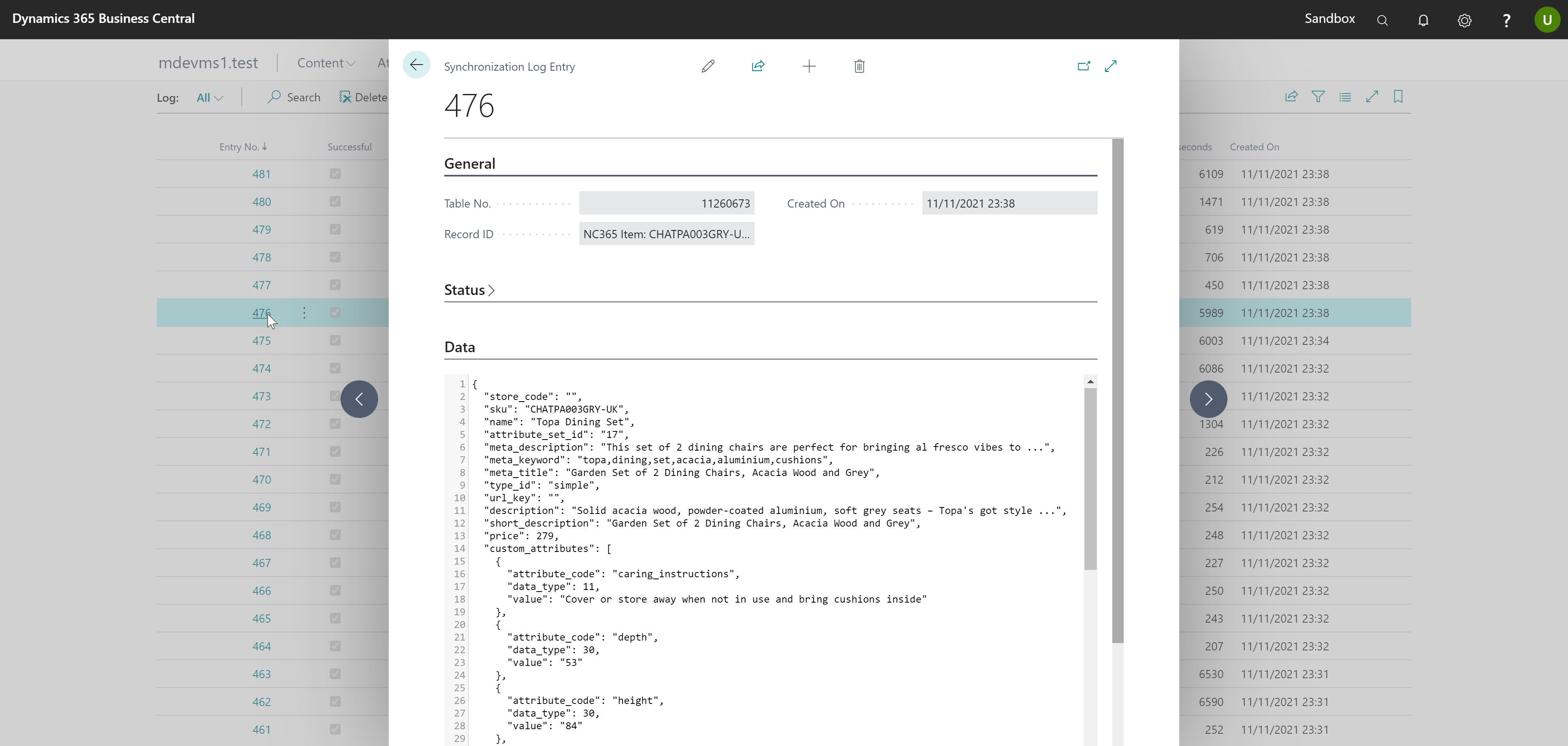This screenshot has height=746, width=1568.
Task: Toggle the Successful checkbox for entry 481
Action: (335, 174)
